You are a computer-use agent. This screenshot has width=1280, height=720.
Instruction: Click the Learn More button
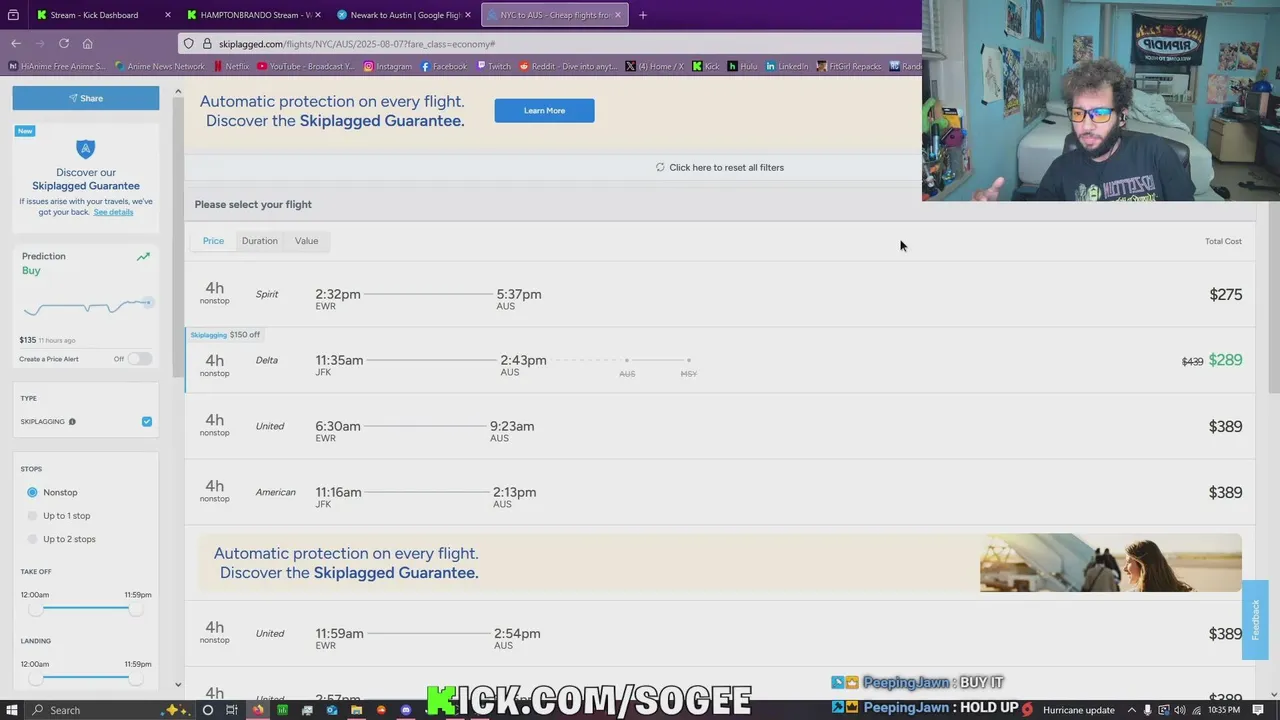point(544,111)
